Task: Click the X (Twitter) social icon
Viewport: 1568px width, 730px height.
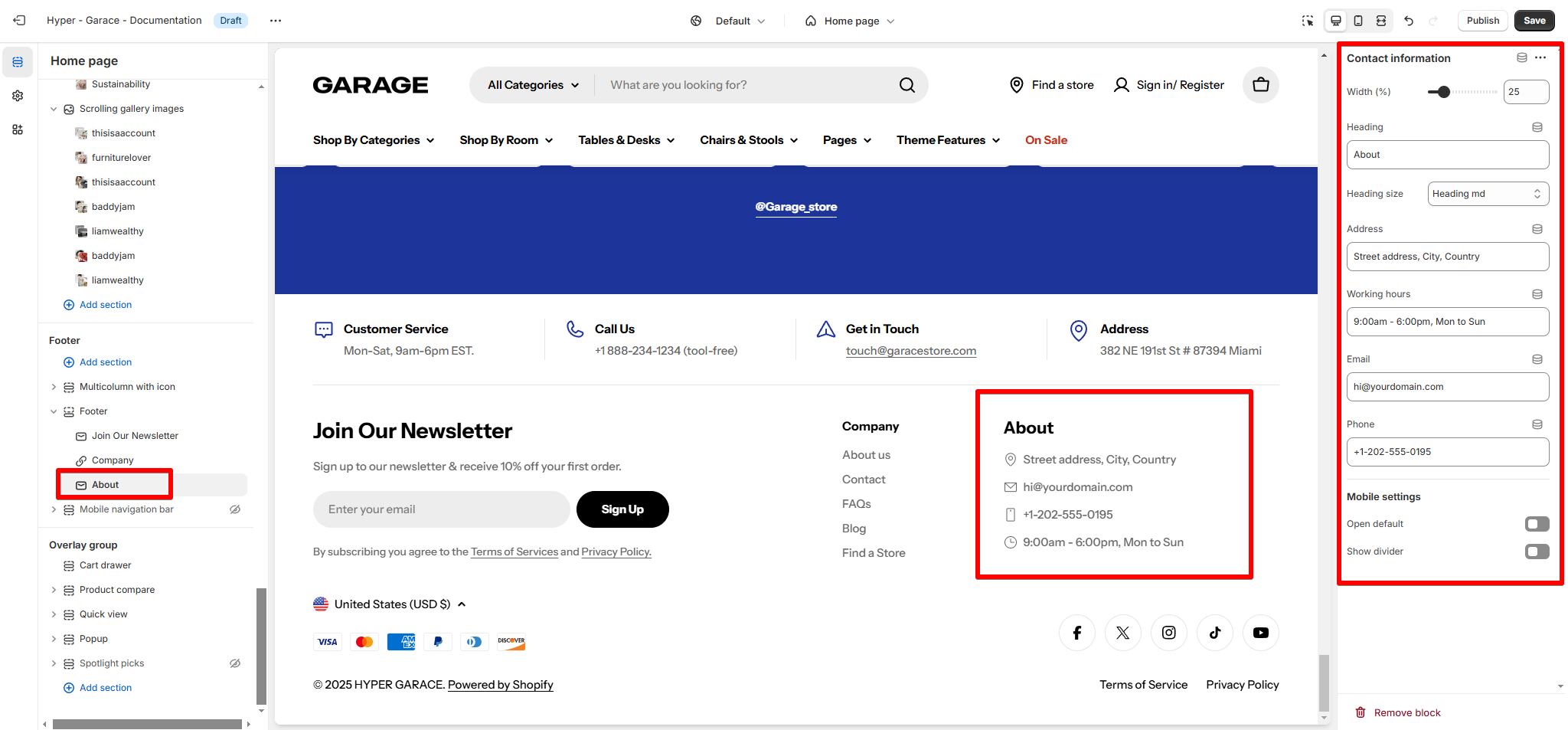Action: coord(1123,633)
